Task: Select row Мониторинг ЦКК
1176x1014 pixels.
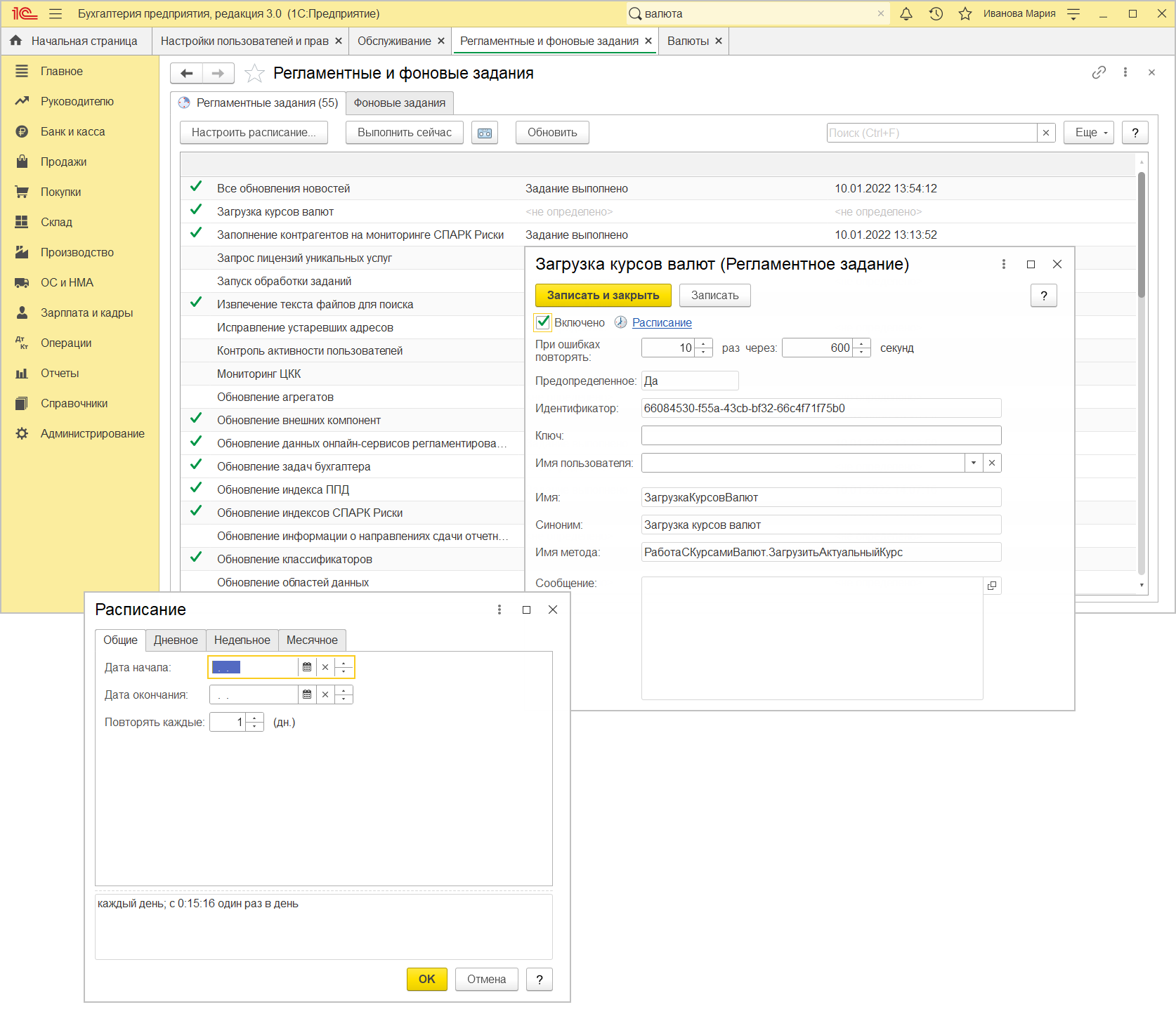Action: tap(352, 374)
